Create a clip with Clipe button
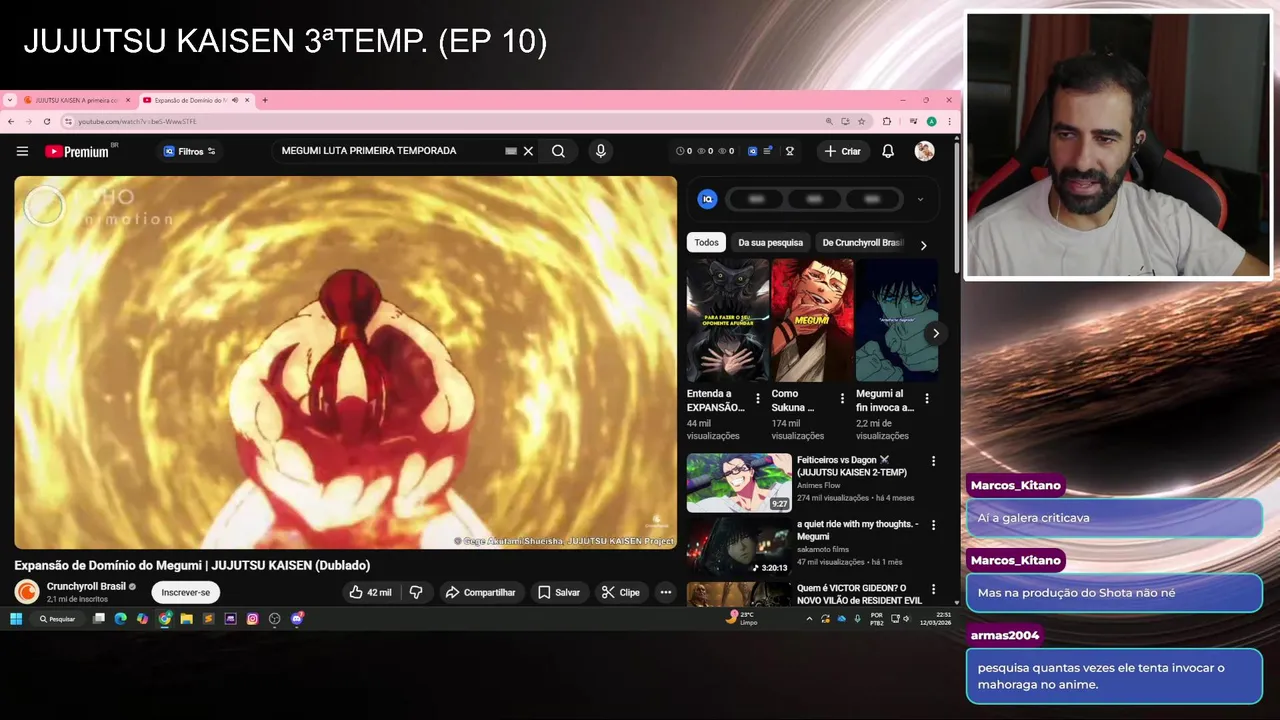 620,592
